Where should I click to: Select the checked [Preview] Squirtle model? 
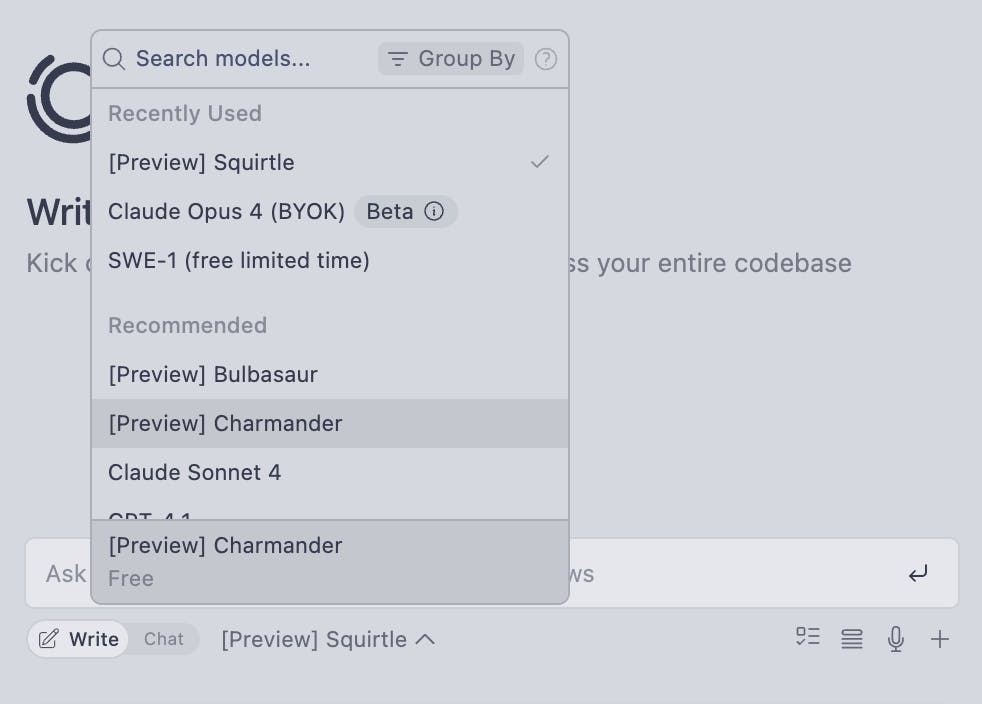pyautogui.click(x=201, y=162)
